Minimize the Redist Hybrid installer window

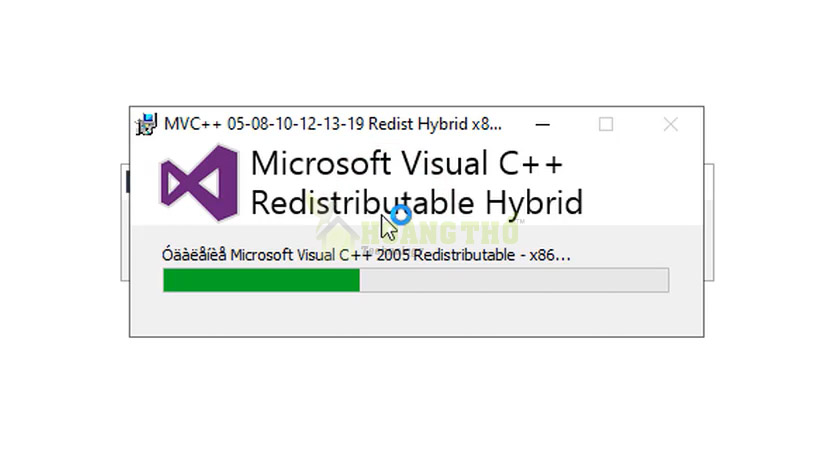(542, 125)
